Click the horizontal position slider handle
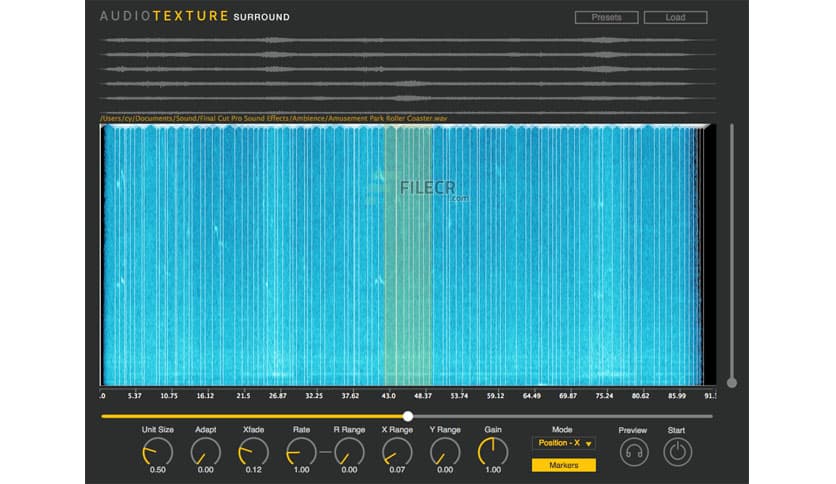Image resolution: width=836 pixels, height=484 pixels. (408, 416)
